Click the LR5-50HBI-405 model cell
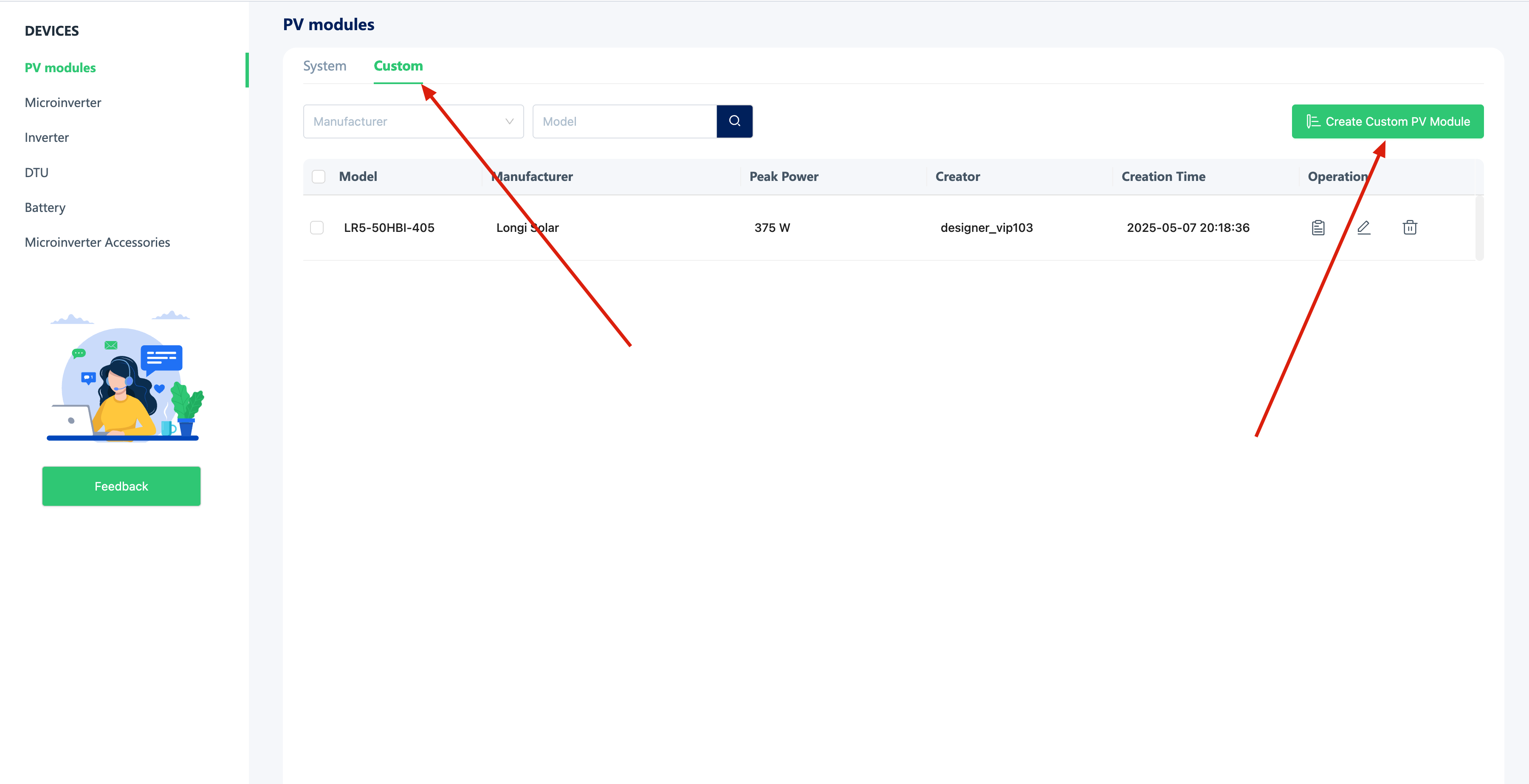The image size is (1529, 784). [x=389, y=227]
